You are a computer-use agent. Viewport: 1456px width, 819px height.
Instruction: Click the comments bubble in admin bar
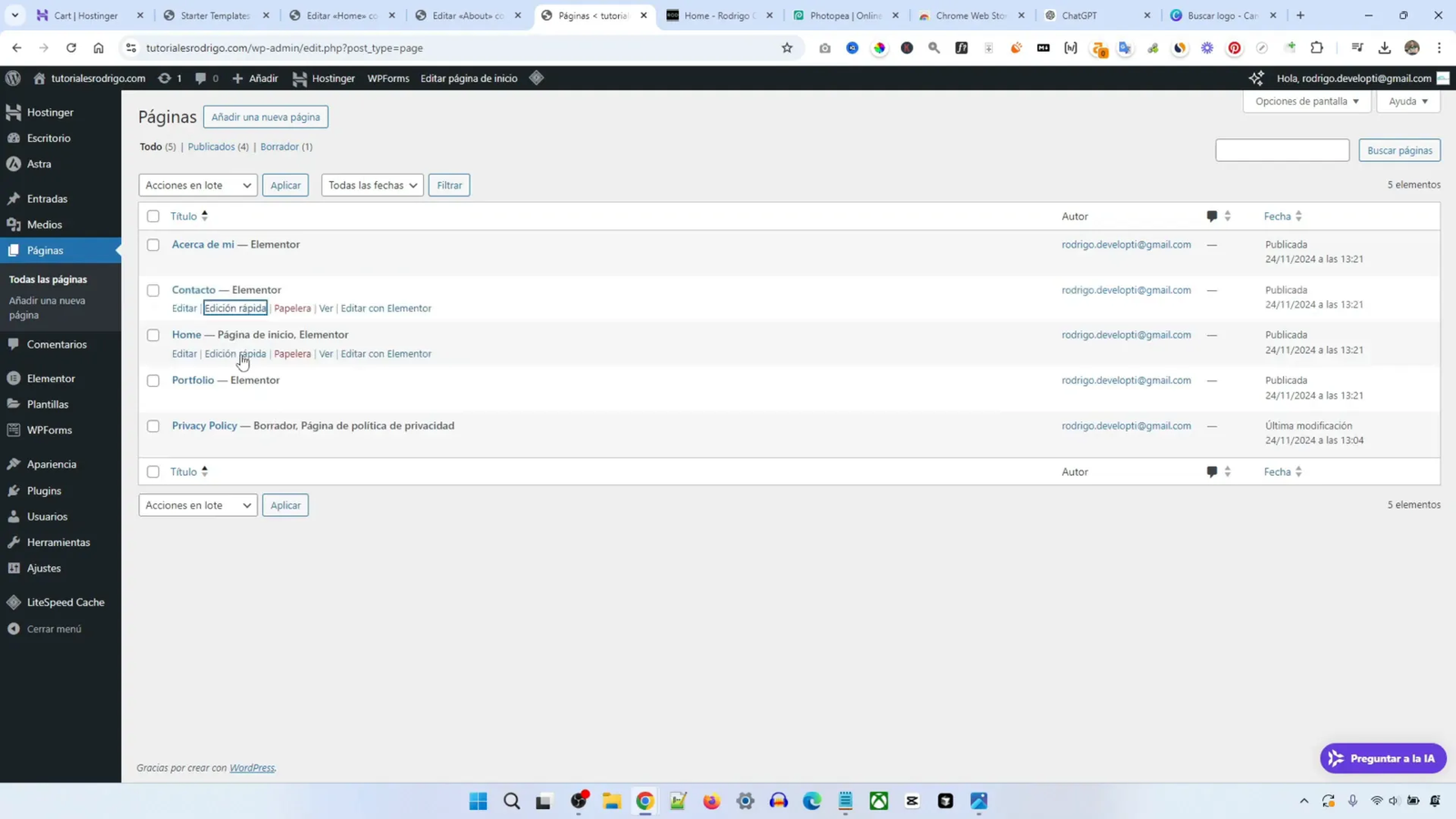tap(206, 78)
